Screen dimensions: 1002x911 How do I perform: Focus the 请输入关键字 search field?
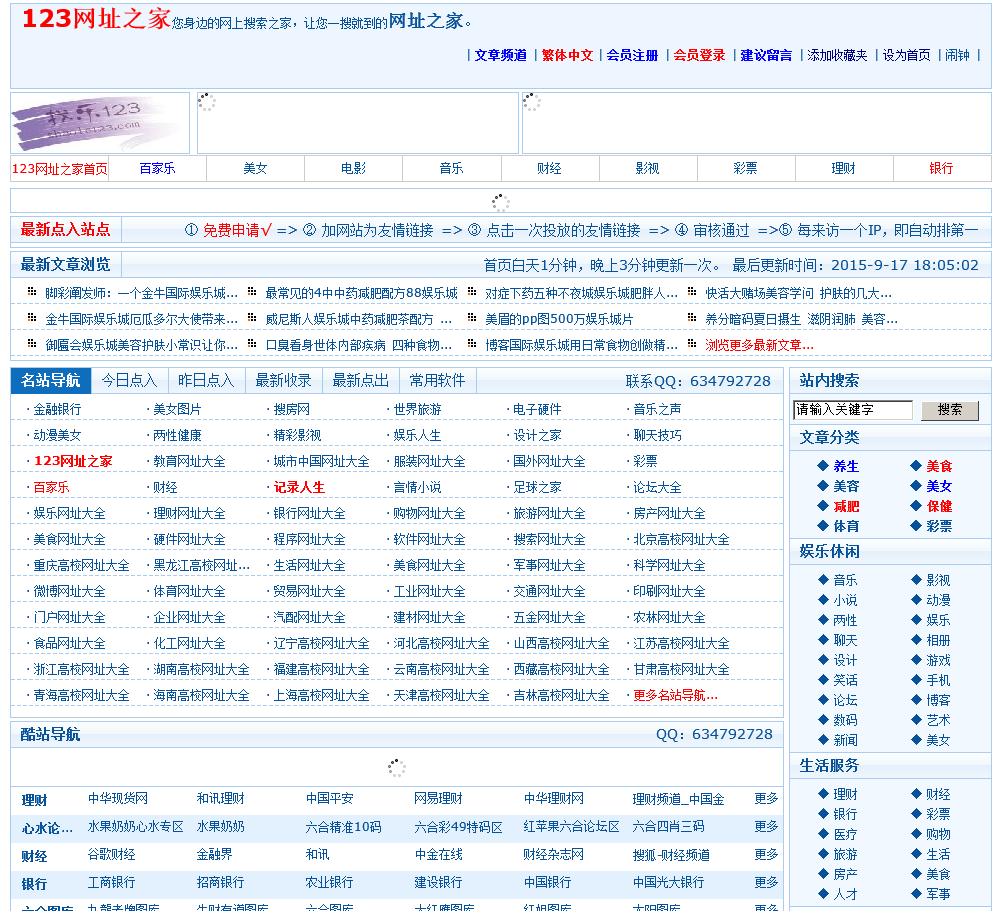(x=852, y=410)
